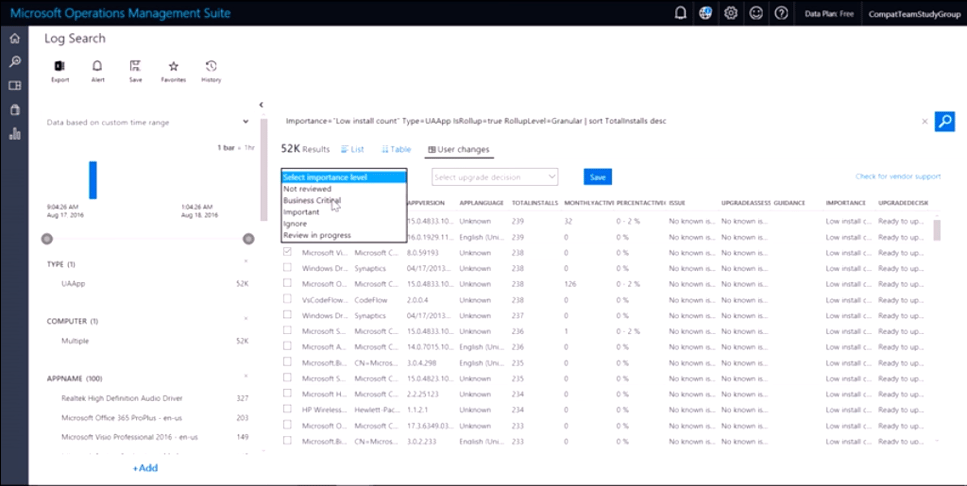Viewport: 967px width, 486px height.
Task: Open Log Search magnifier in the sidebar
Action: [x=14, y=62]
